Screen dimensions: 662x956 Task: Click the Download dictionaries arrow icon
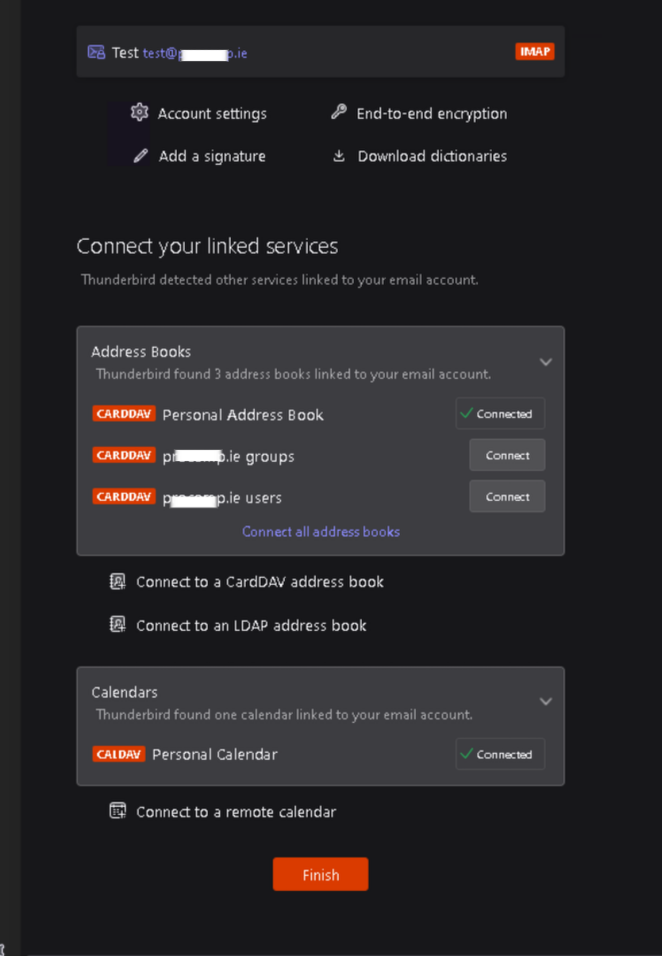[339, 156]
